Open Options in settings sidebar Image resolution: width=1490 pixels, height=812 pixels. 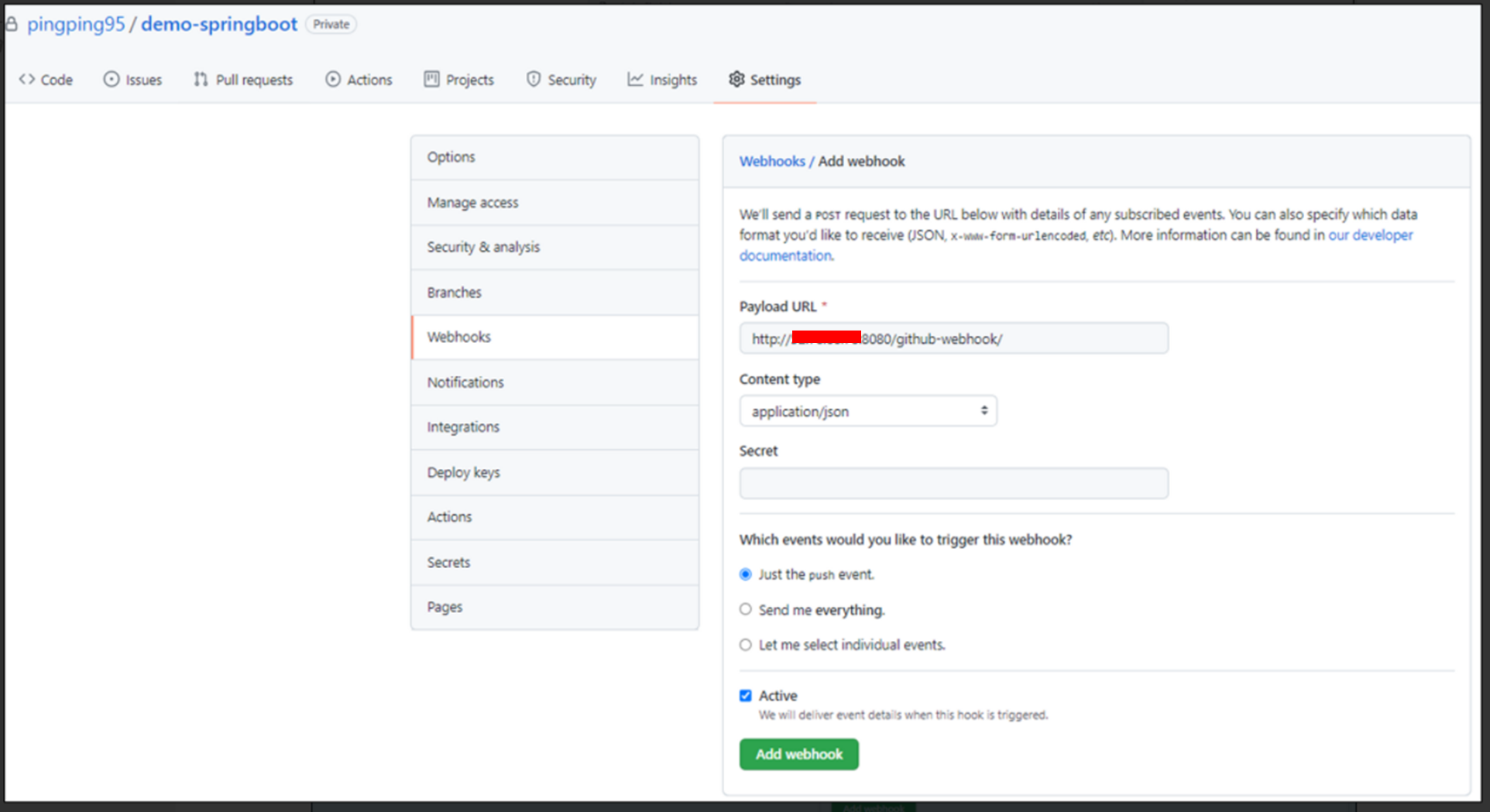click(x=555, y=157)
